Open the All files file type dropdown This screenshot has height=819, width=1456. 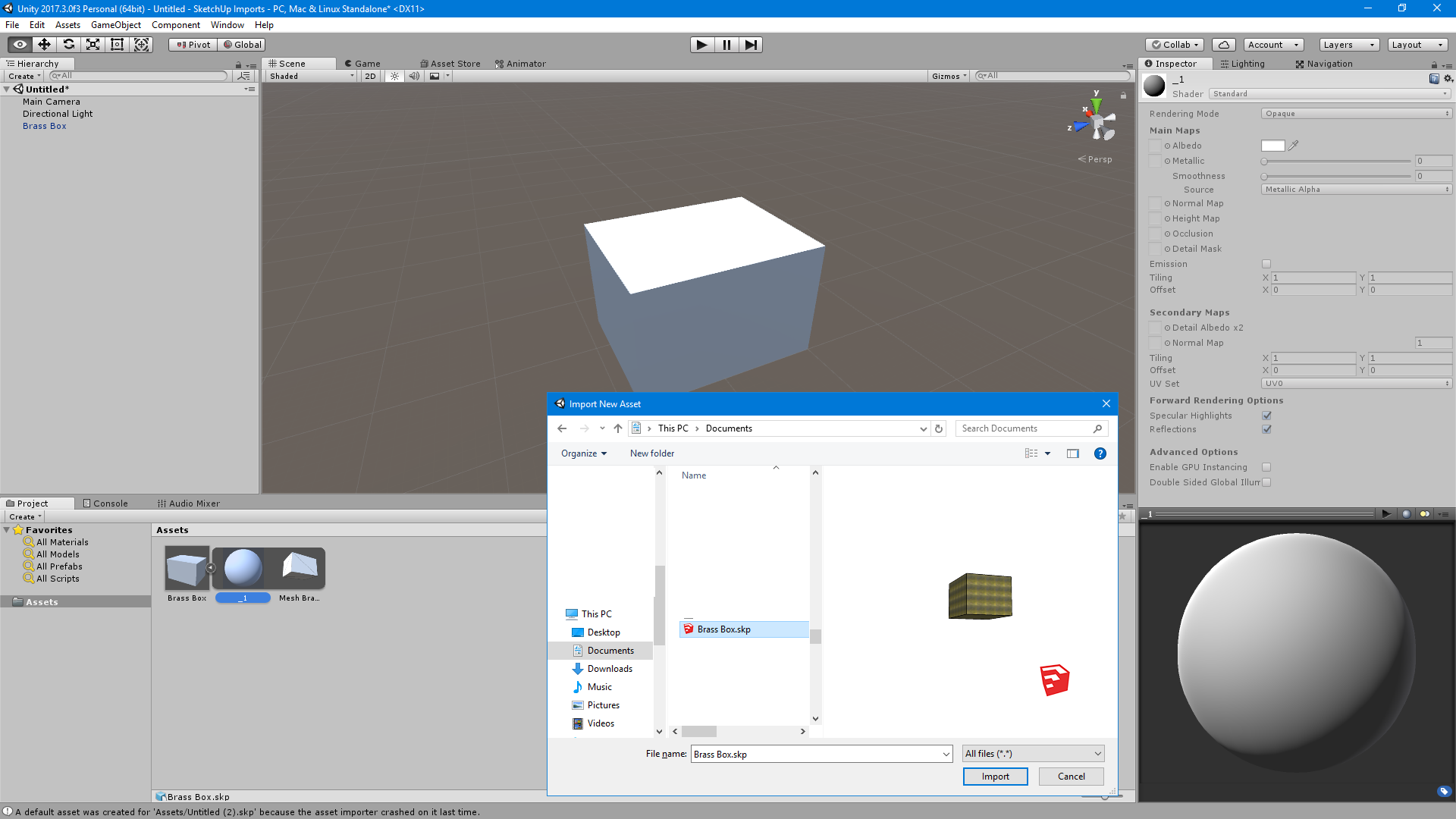tap(1032, 753)
